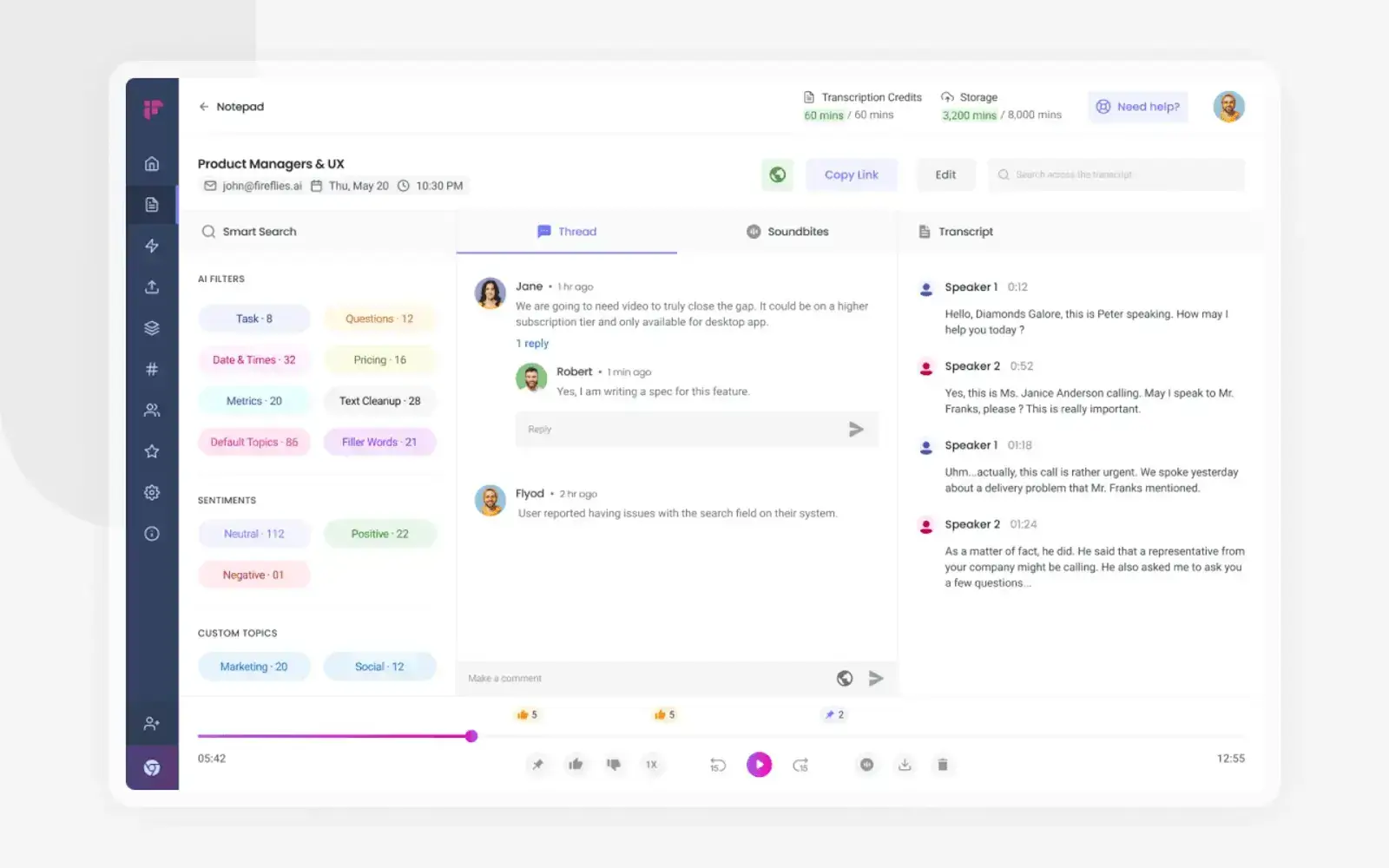Open the Notepad document icon in sidebar
The height and width of the screenshot is (868, 1389).
coord(152,205)
